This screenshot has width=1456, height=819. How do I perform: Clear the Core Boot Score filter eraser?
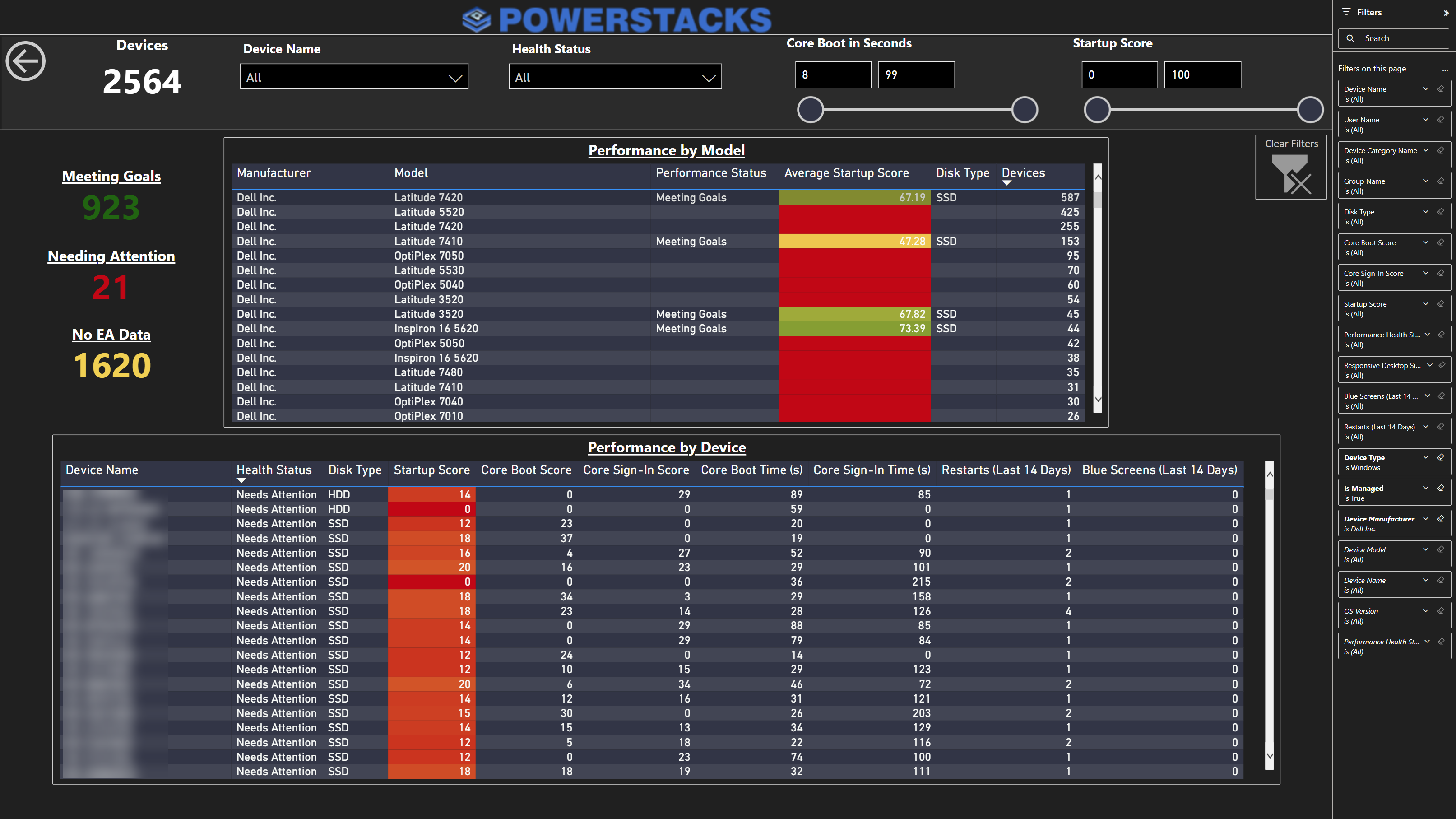tap(1441, 242)
